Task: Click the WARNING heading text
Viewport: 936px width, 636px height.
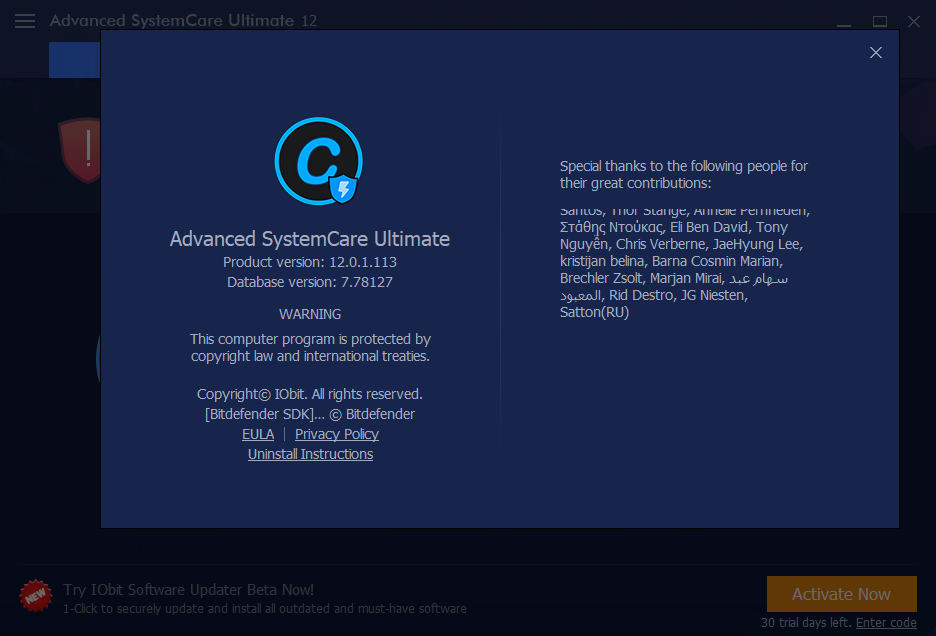Action: click(x=310, y=314)
